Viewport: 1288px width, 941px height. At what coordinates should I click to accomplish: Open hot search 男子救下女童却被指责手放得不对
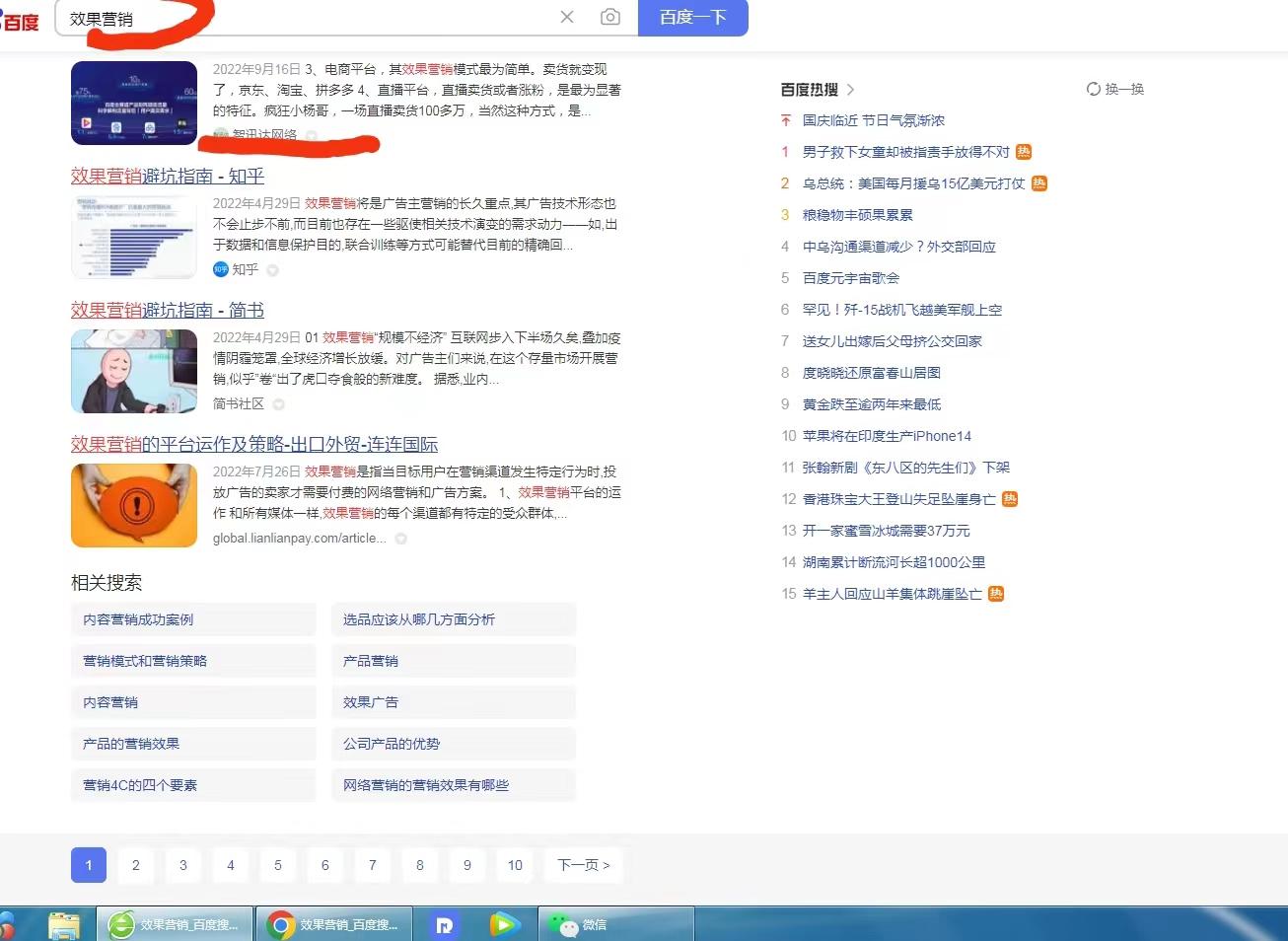point(906,152)
